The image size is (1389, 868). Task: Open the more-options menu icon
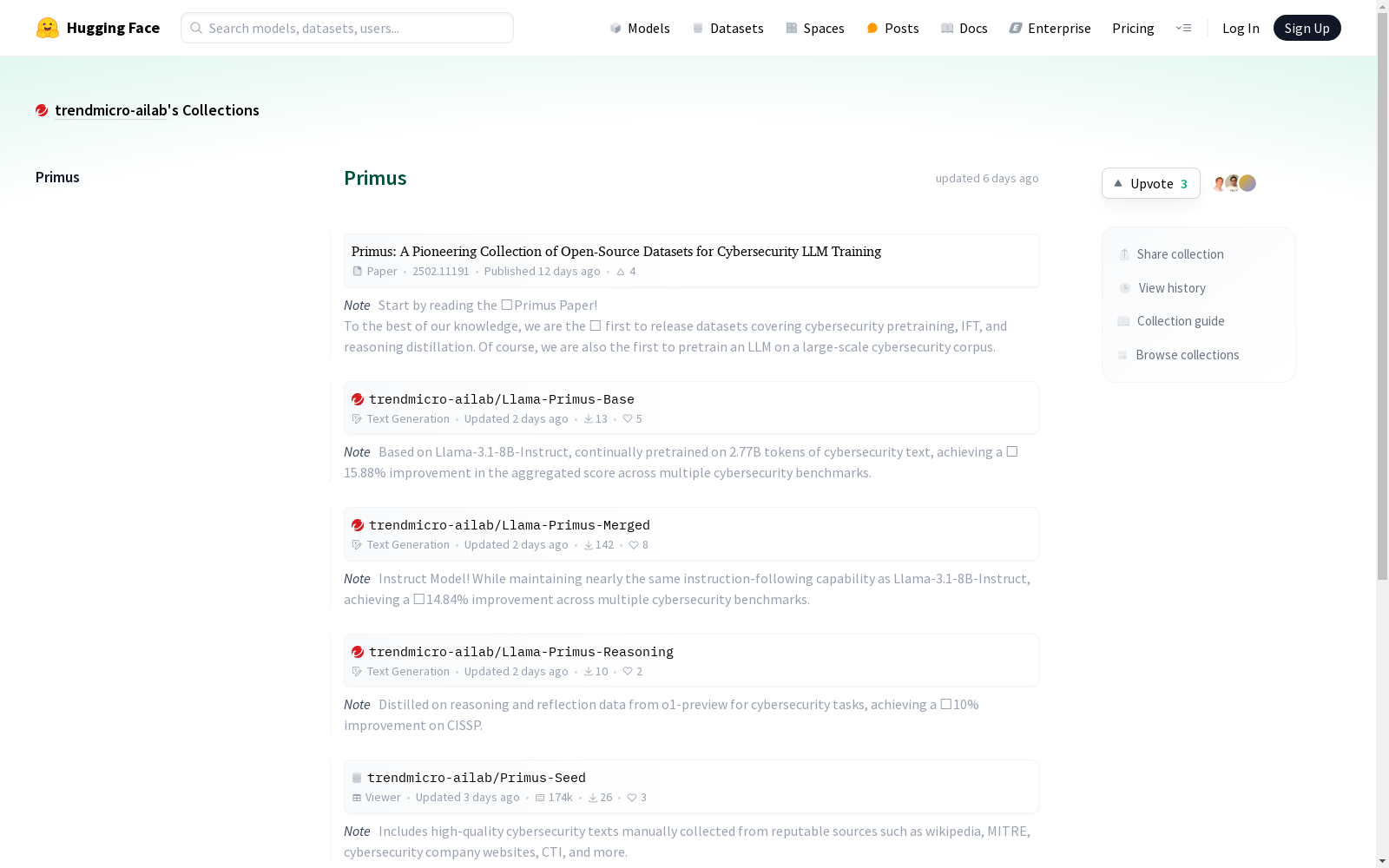[1183, 28]
